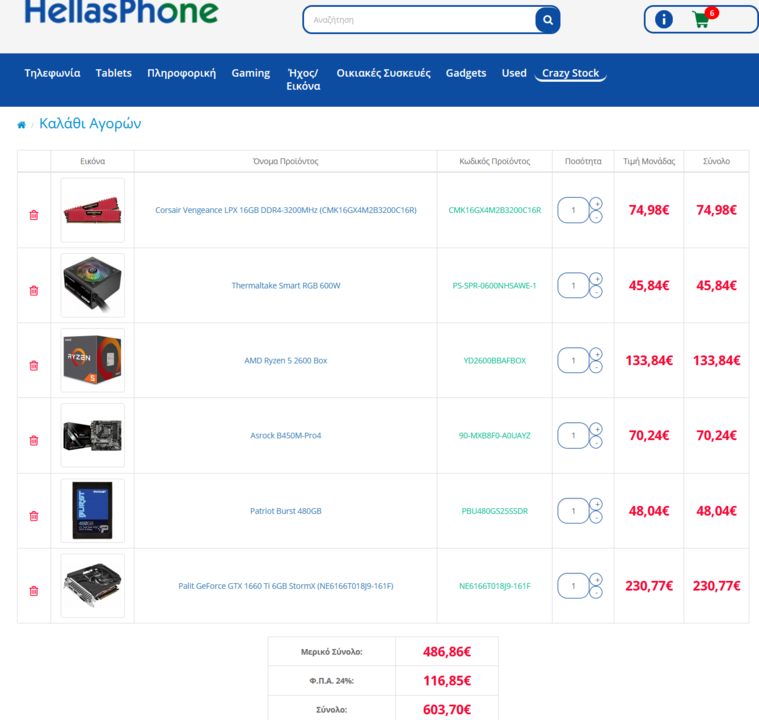
Task: Open the Used menu
Action: click(x=514, y=73)
